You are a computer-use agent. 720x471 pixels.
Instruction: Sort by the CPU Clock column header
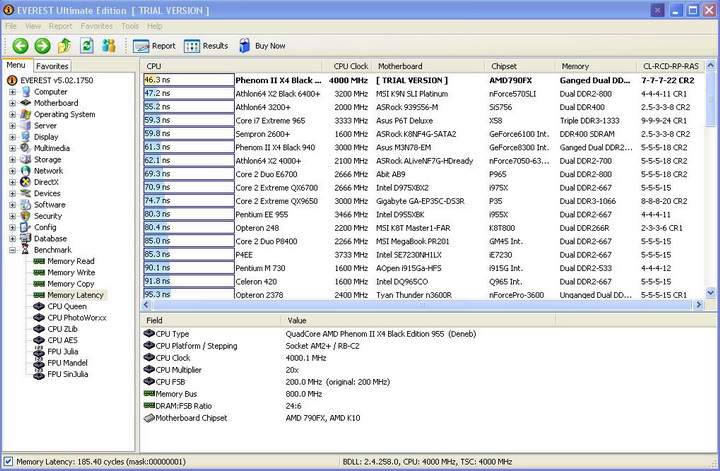click(x=347, y=66)
